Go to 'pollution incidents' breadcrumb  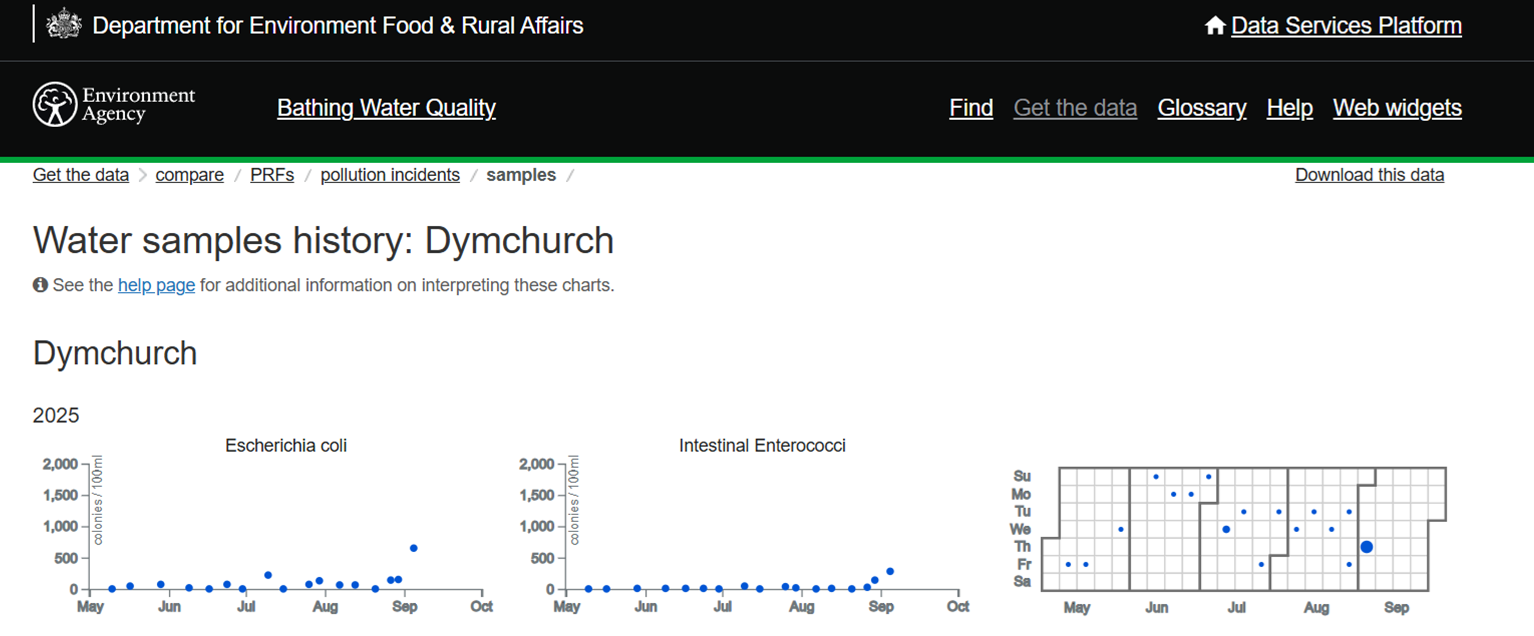click(390, 175)
